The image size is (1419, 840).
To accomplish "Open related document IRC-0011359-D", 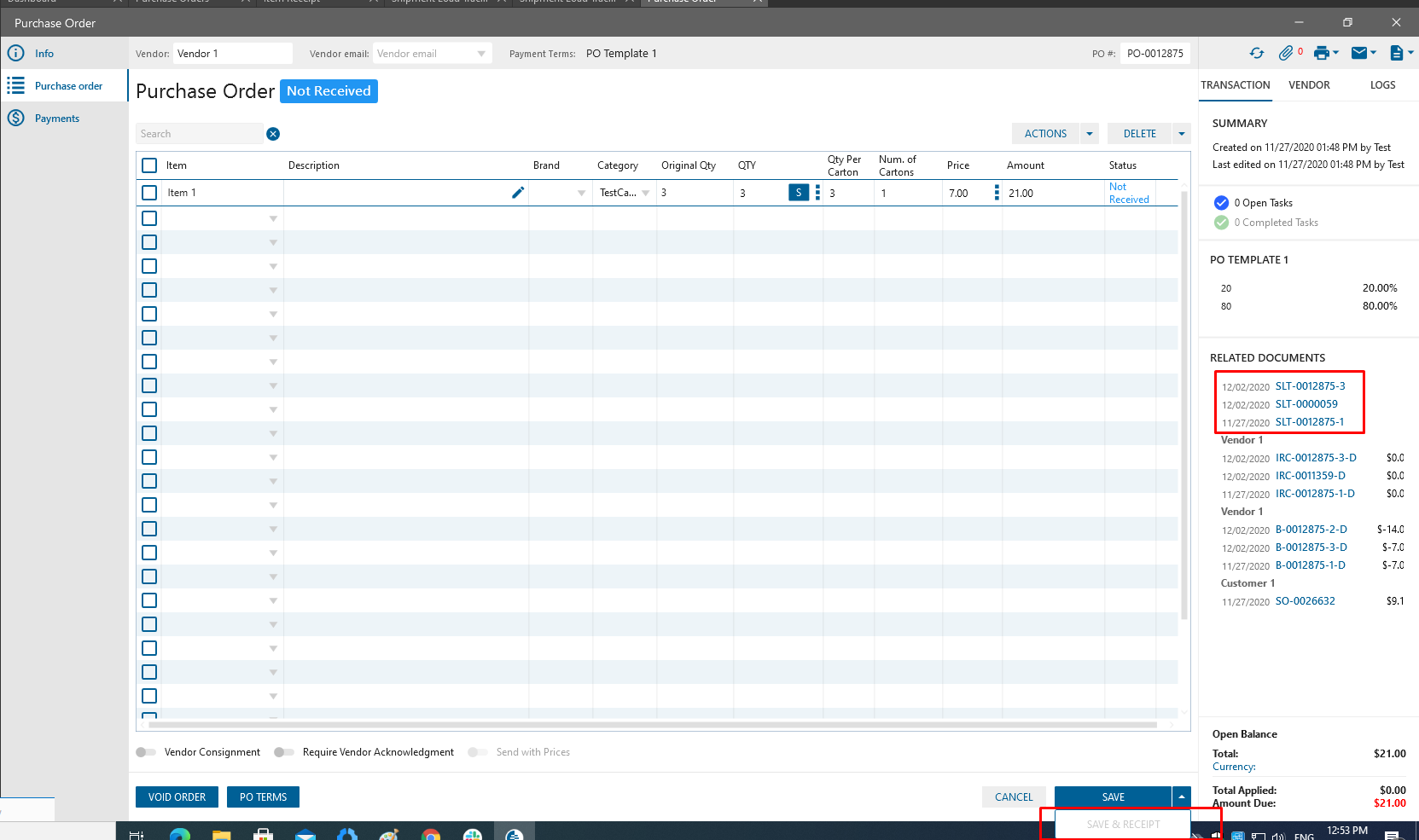I will pos(1311,476).
